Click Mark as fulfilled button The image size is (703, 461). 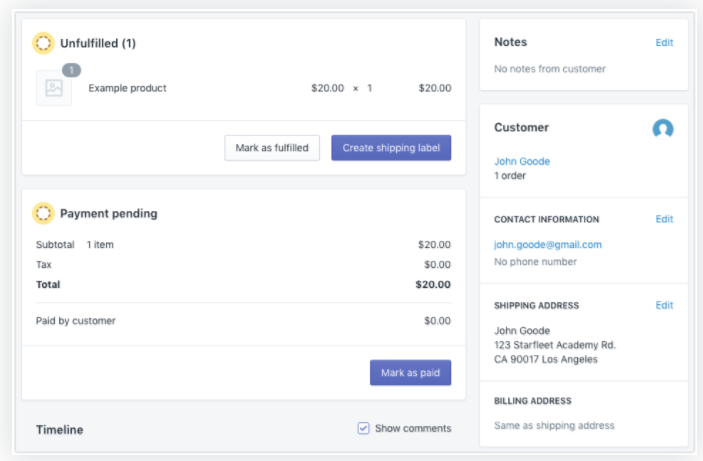click(x=272, y=148)
